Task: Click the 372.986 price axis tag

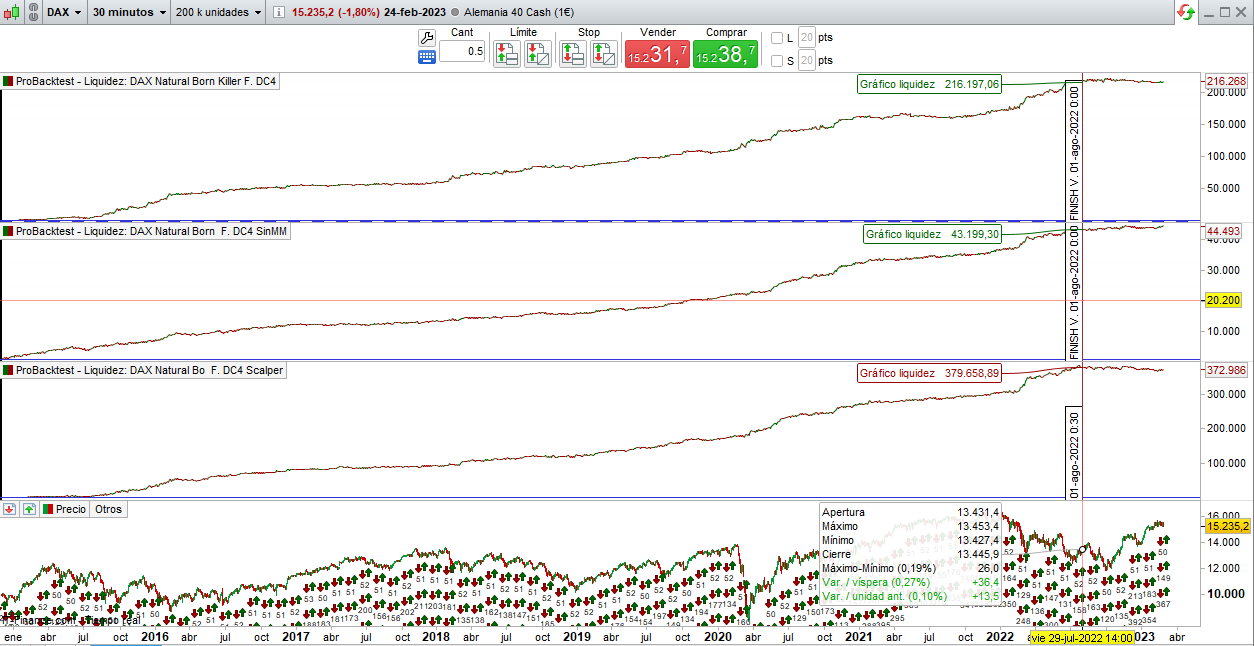Action: coord(1227,370)
